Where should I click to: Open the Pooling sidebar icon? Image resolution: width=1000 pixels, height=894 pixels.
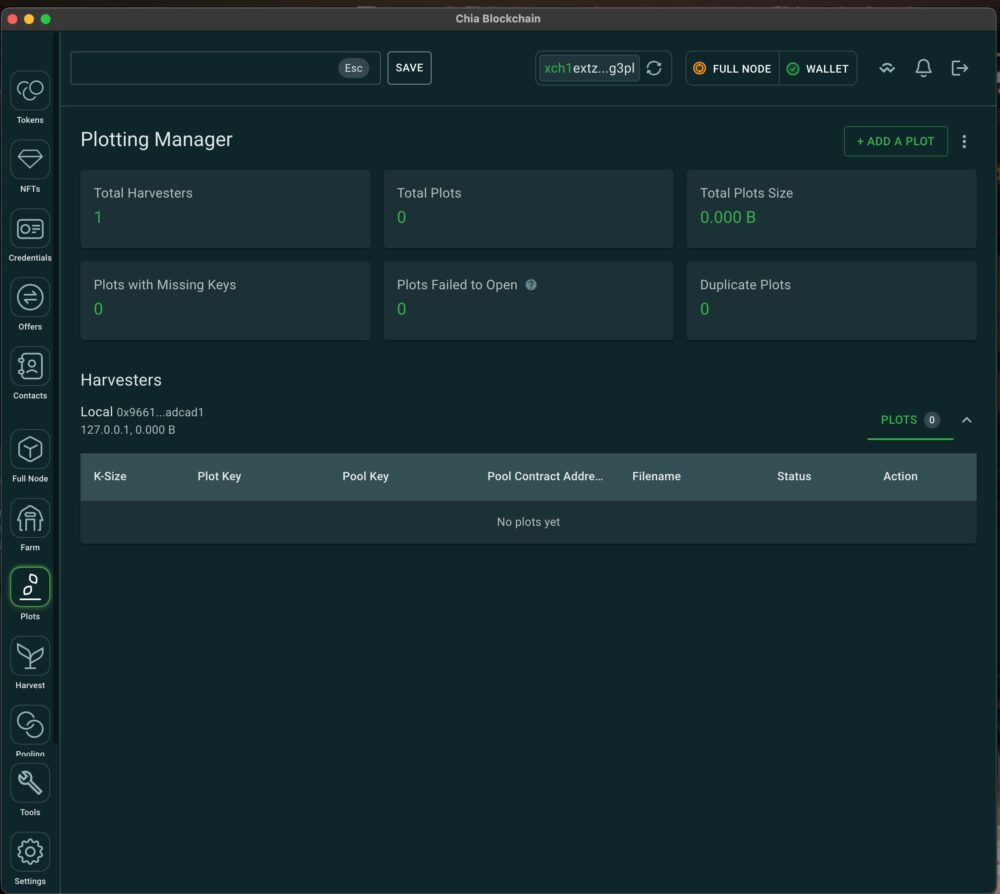click(x=30, y=724)
